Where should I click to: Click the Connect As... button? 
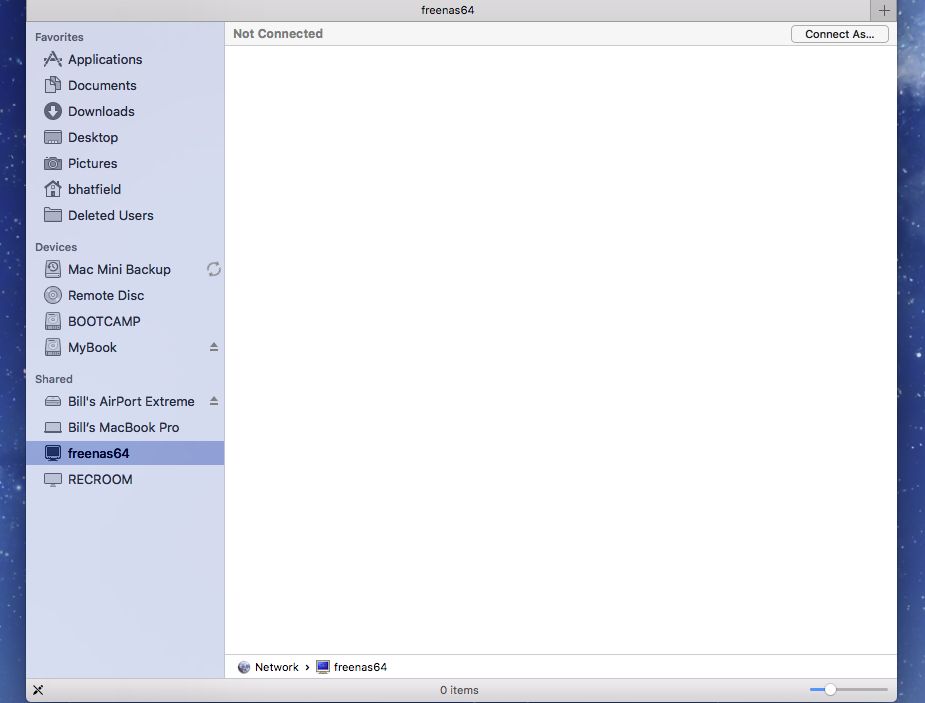pyautogui.click(x=839, y=34)
